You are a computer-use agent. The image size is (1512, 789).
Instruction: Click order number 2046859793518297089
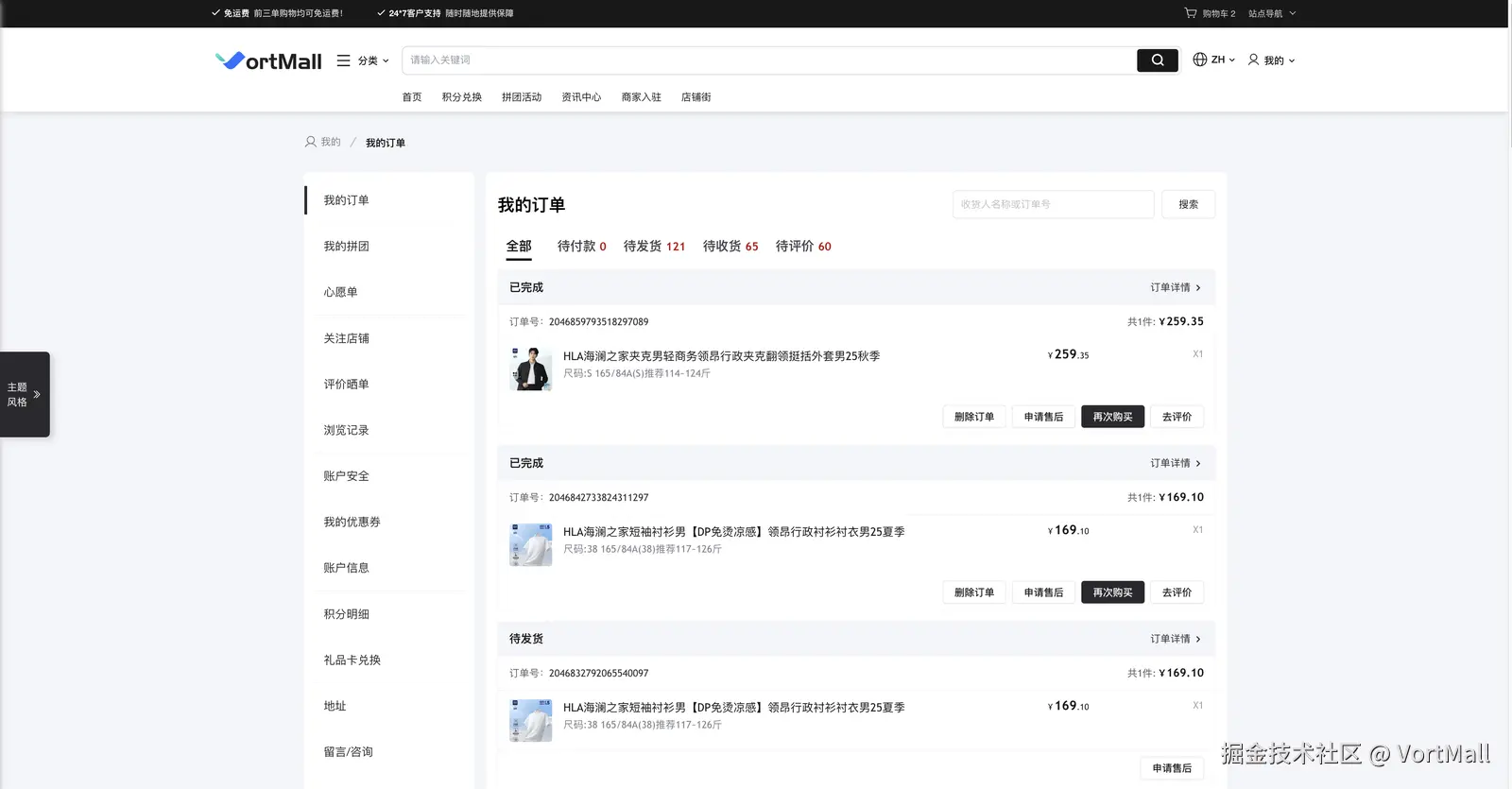(x=598, y=322)
